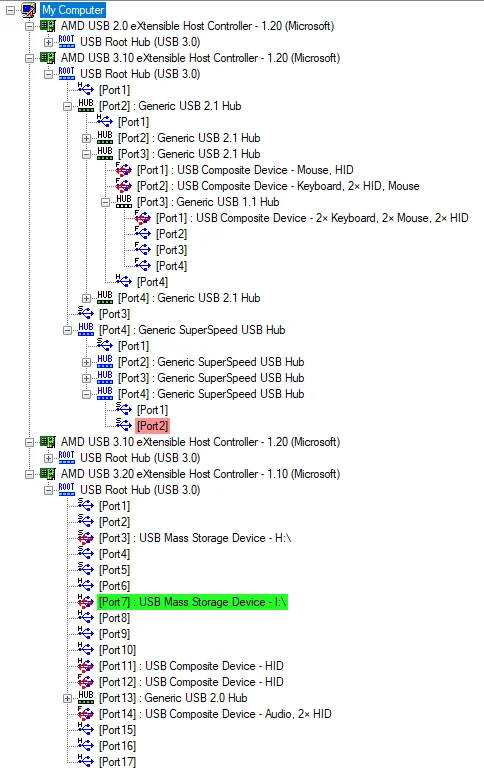The width and height of the screenshot is (484, 781).
Task: Select AMD USB 2.0 eXtensible Host Controller row
Action: pyautogui.click(x=197, y=26)
